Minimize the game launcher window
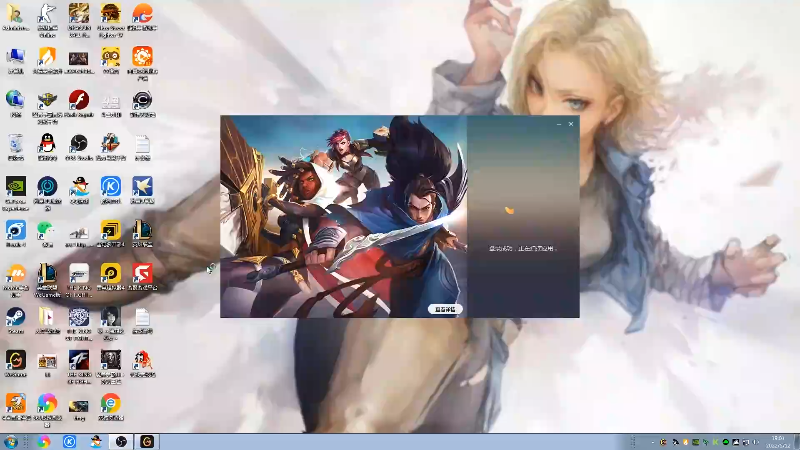800x450 pixels. pos(559,124)
